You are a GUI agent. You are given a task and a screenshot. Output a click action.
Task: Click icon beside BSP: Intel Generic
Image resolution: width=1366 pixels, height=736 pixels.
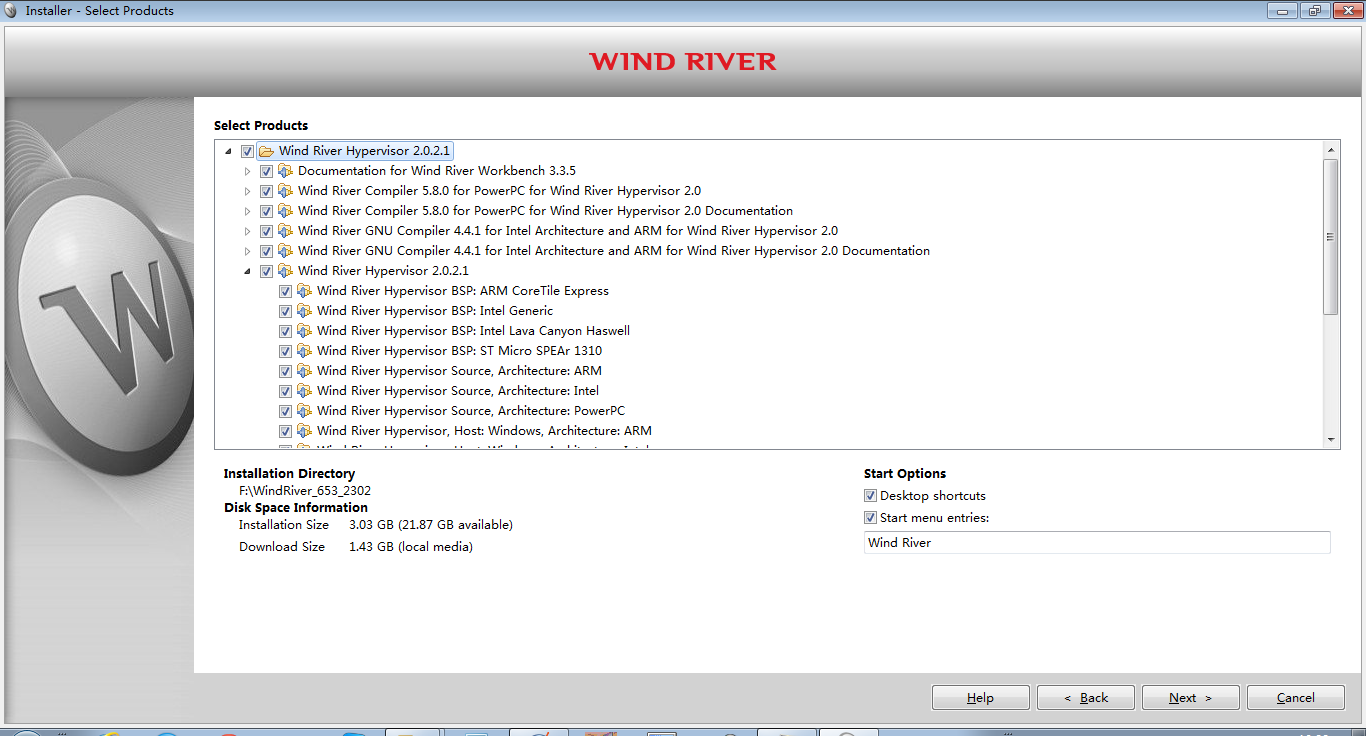coord(304,311)
